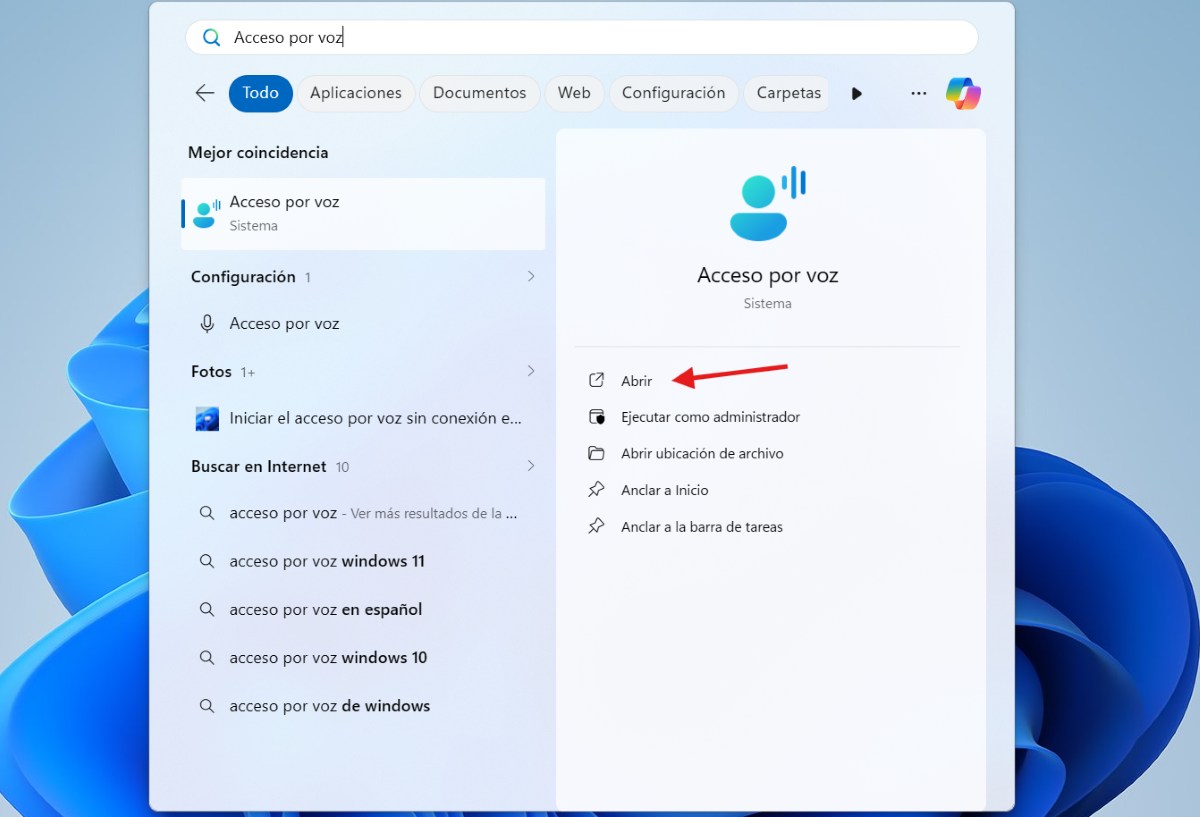Open the Copilot icon in search bar

coord(962,93)
